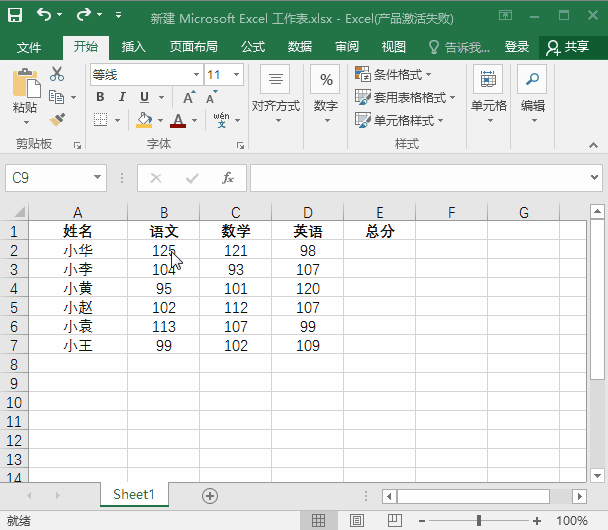Add a new sheet with plus icon

point(210,495)
